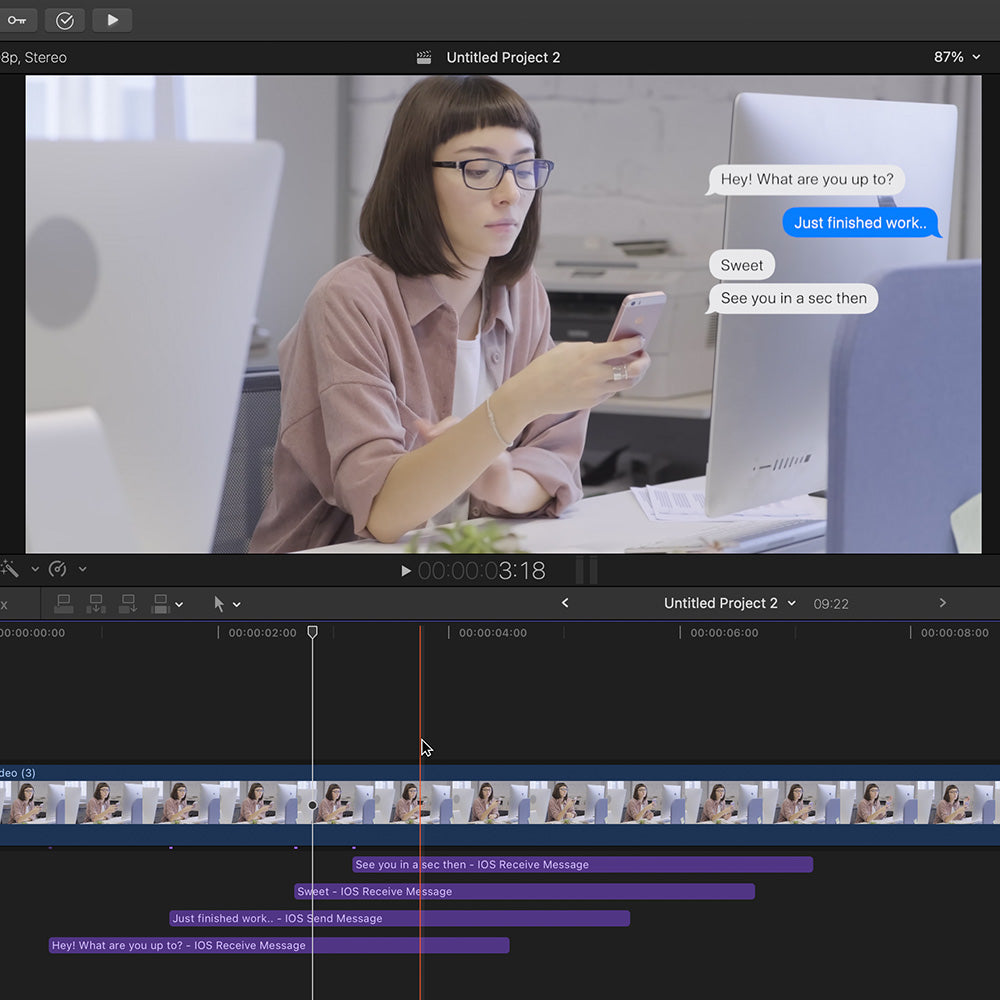This screenshot has height=1000, width=1000.
Task: Select the 'Just finished work..' Send Message clip
Action: [x=399, y=919]
